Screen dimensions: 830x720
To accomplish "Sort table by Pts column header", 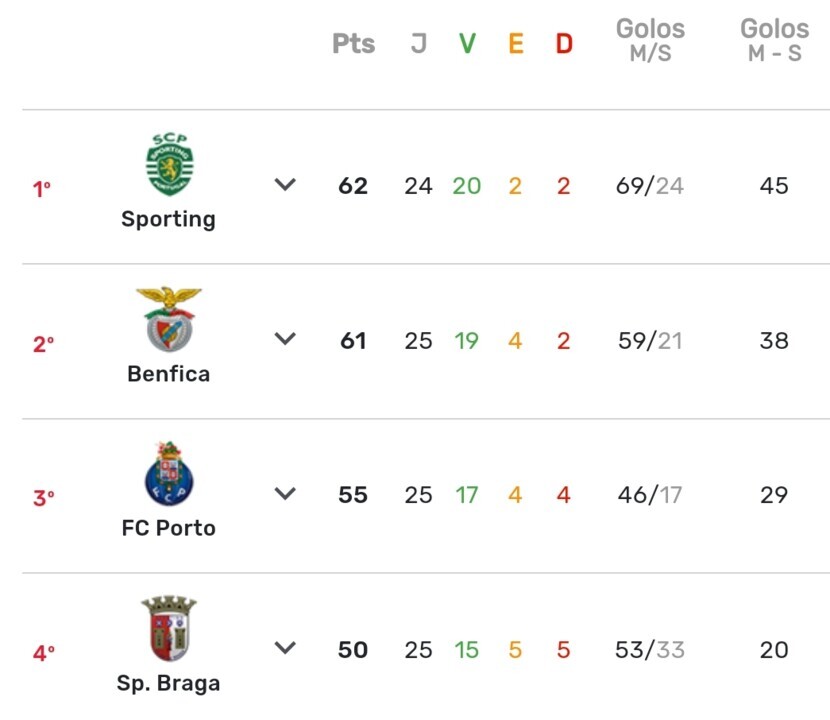I will [353, 44].
